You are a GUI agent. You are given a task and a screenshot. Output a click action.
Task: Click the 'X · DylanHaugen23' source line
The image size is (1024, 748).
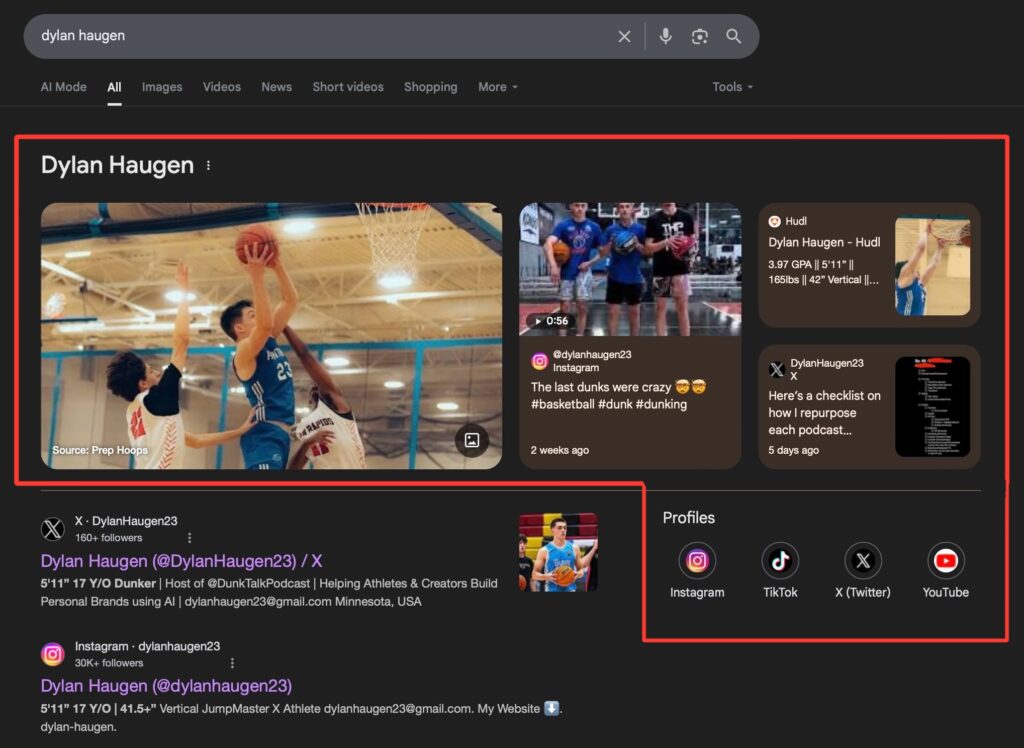click(x=126, y=521)
